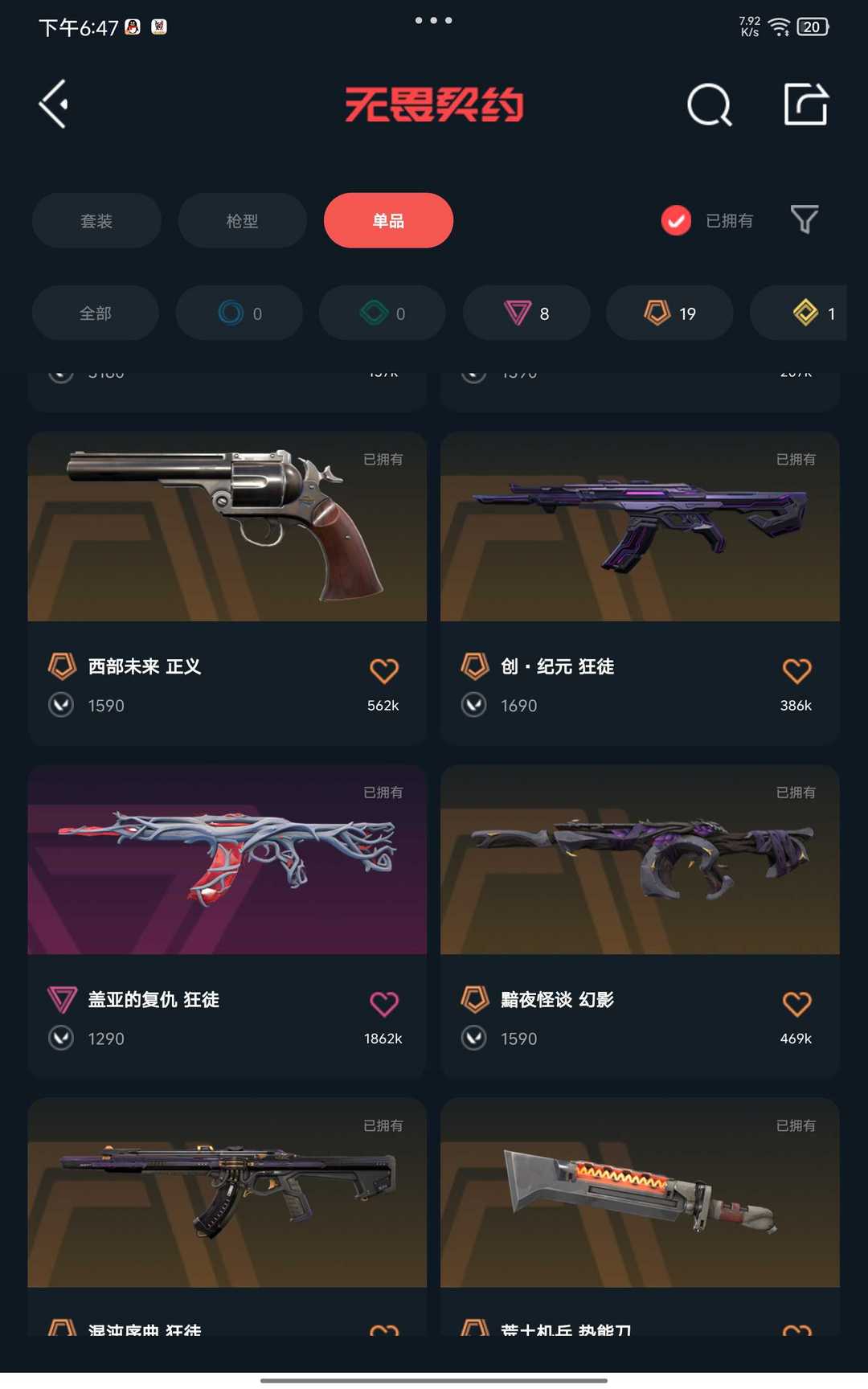Image resolution: width=868 pixels, height=1389 pixels.
Task: Tap the share icon in header
Action: (806, 104)
